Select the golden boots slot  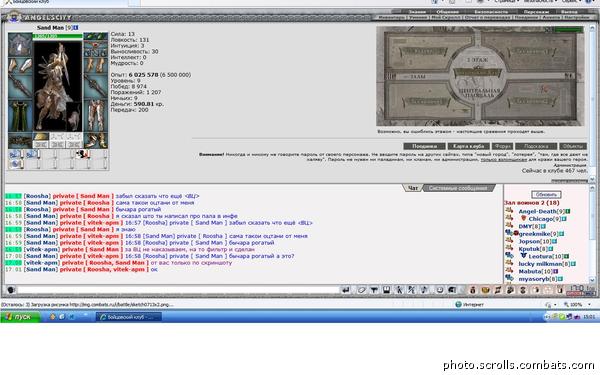[96, 141]
